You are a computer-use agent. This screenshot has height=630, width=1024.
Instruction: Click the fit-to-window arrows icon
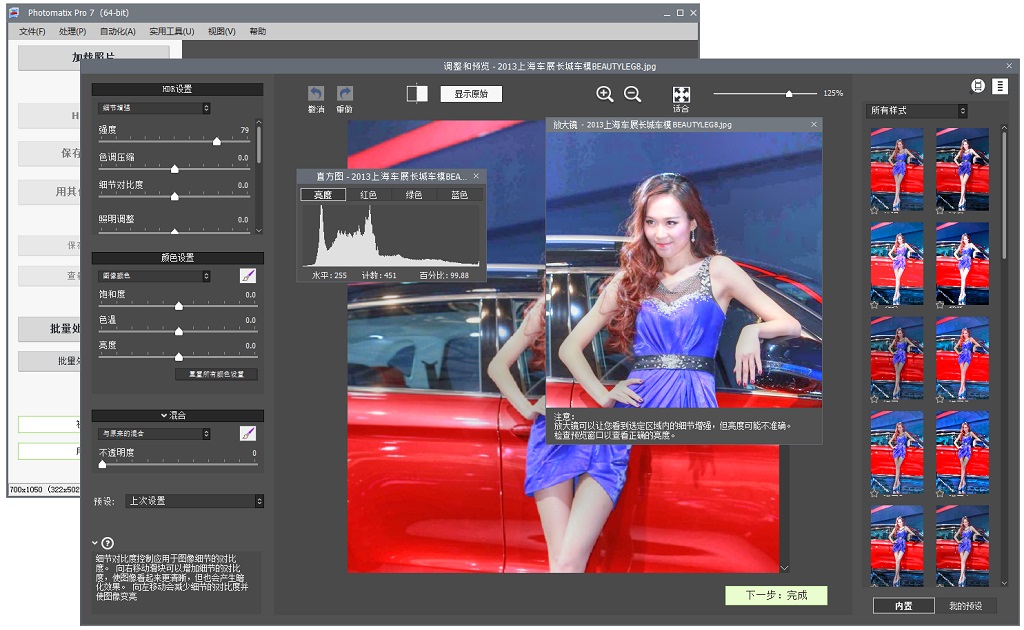tap(681, 95)
